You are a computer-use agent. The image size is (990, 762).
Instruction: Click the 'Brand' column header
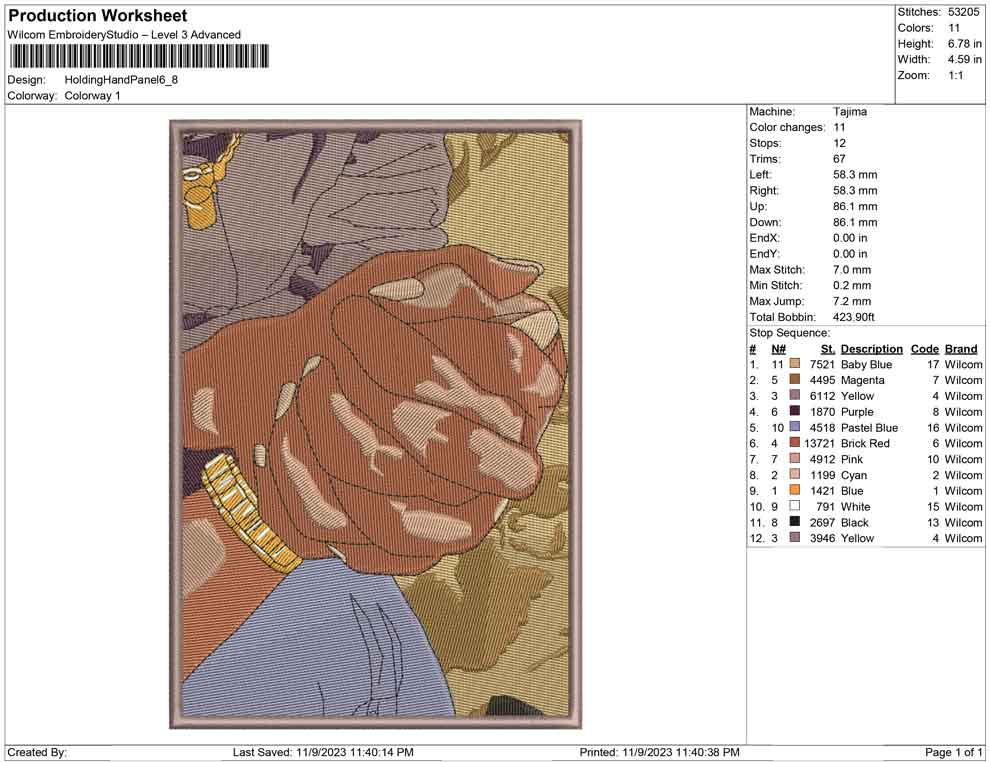(x=961, y=348)
